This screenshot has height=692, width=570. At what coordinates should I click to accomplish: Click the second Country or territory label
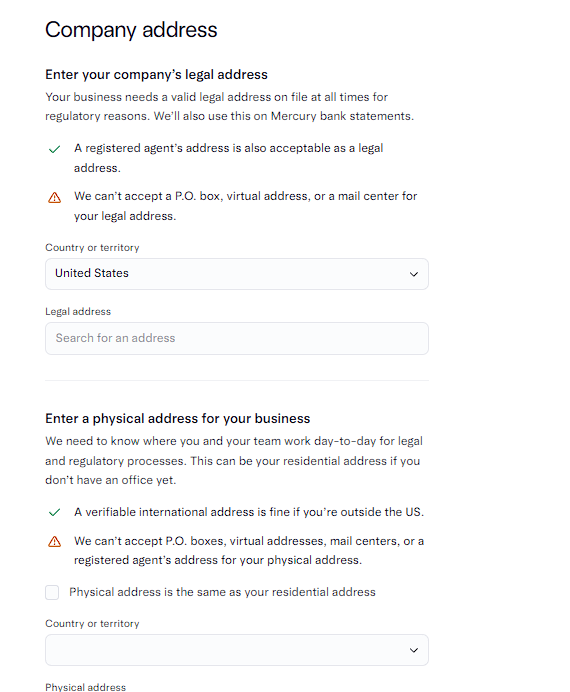pyautogui.click(x=92, y=624)
